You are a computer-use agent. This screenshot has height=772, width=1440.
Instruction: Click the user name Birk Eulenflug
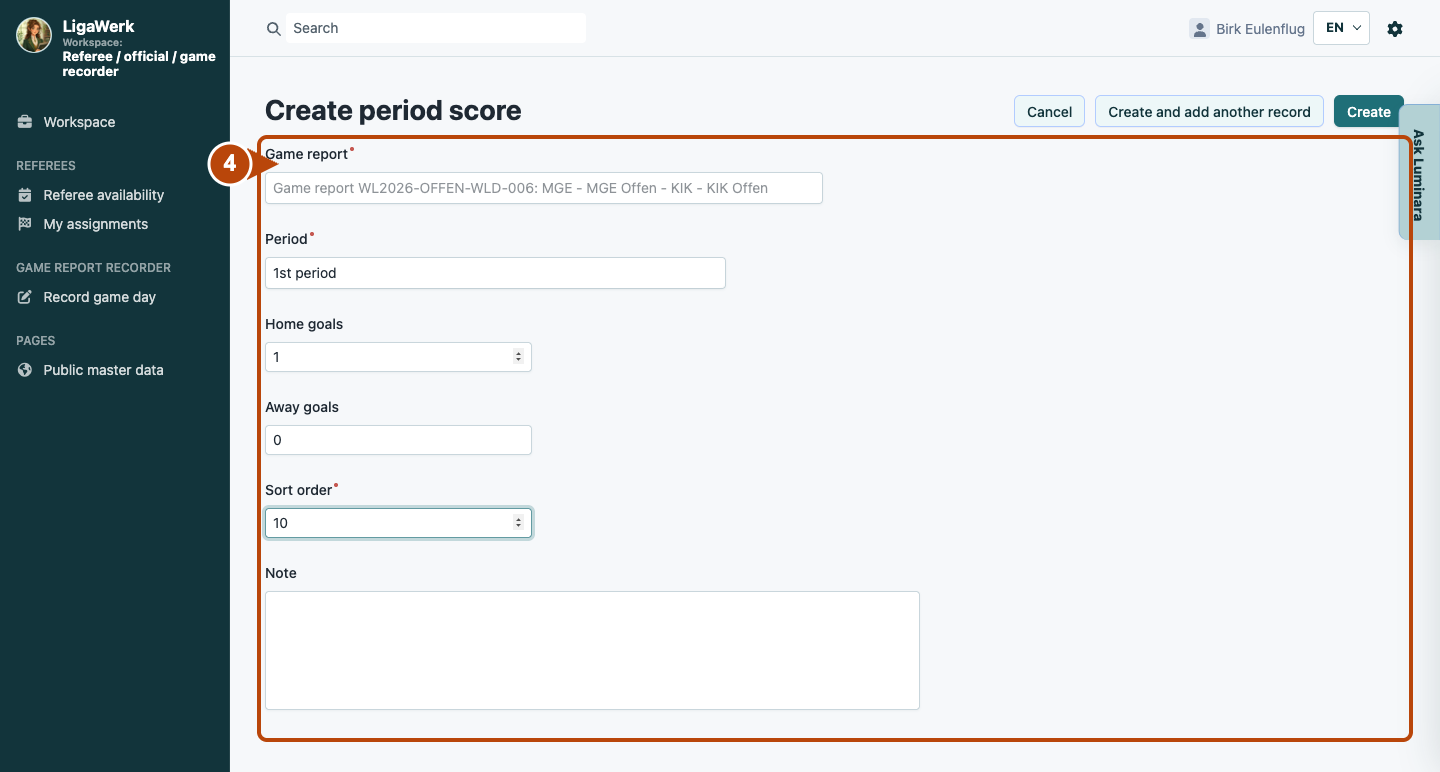tap(1260, 29)
